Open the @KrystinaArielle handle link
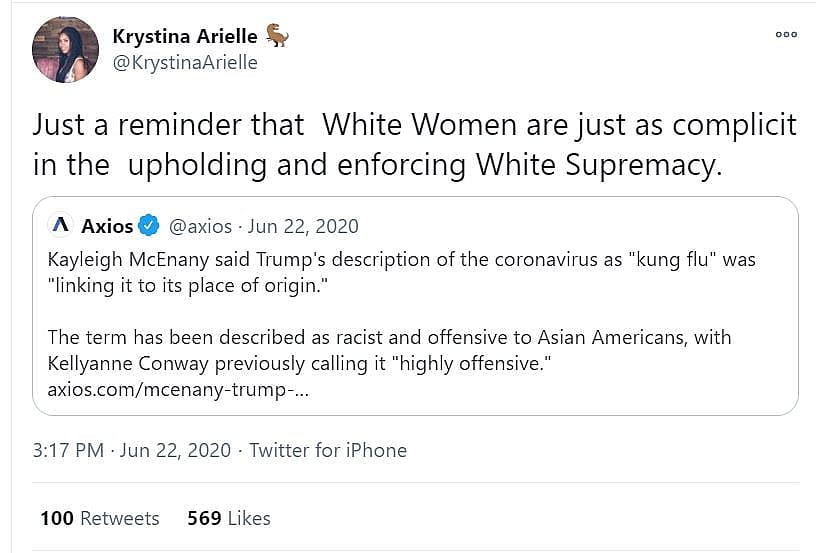 coord(185,63)
